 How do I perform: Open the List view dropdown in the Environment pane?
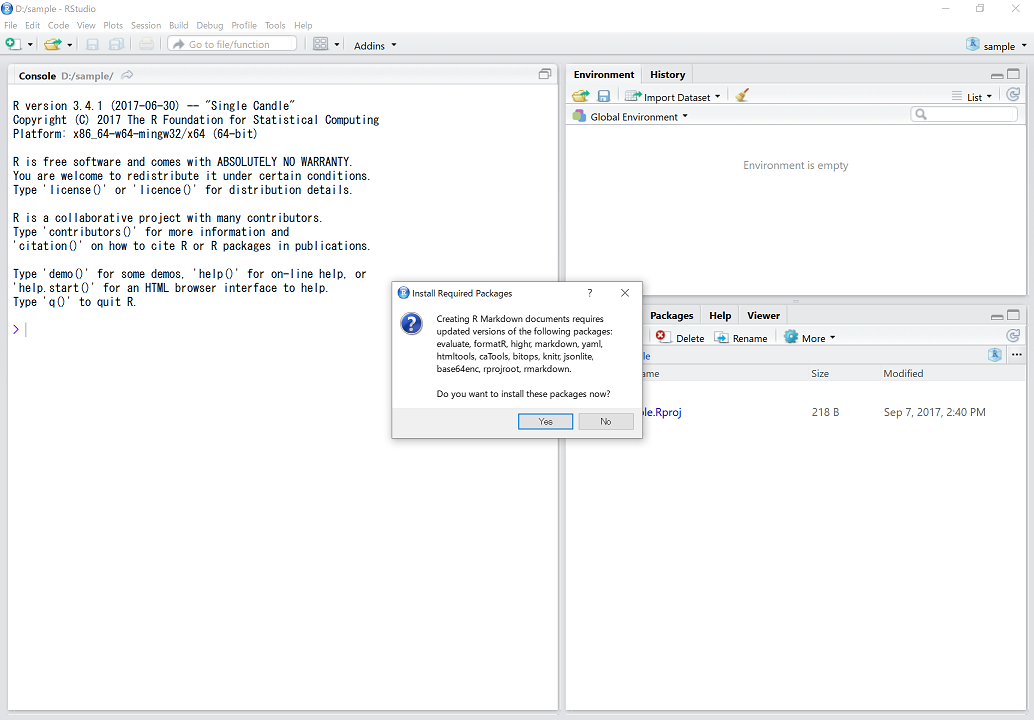973,97
